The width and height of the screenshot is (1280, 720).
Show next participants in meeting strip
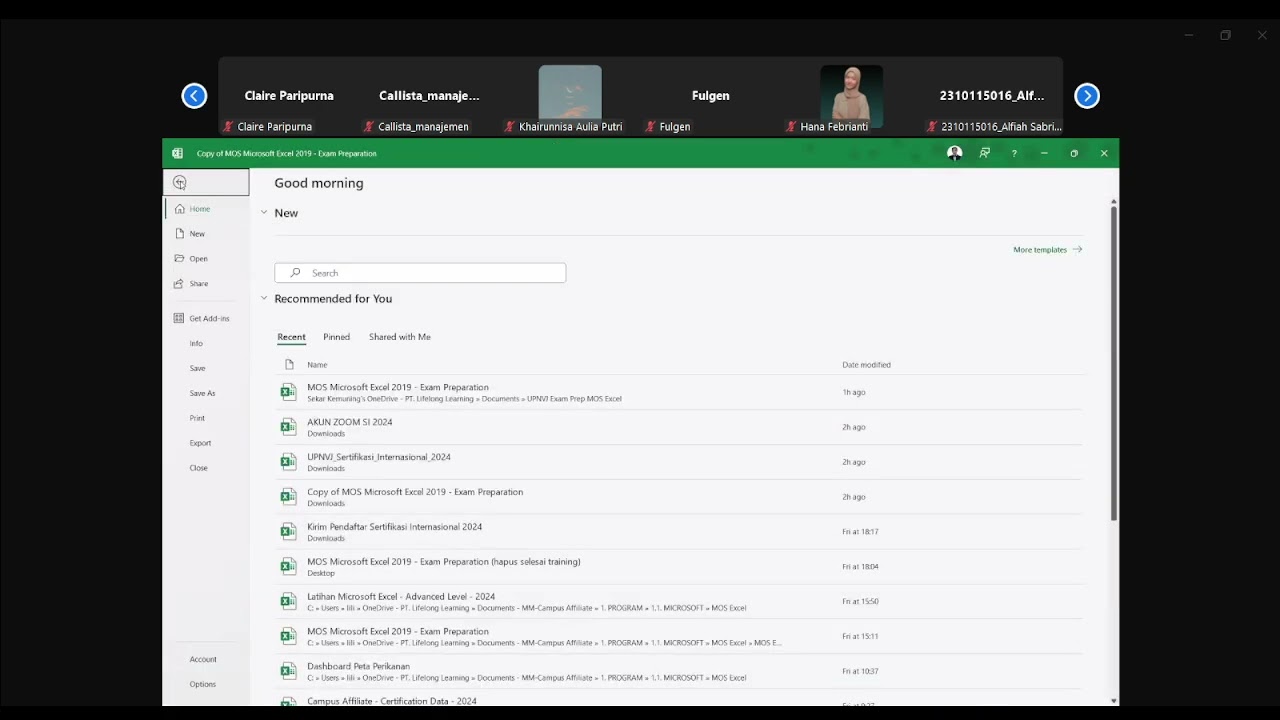coord(1087,96)
